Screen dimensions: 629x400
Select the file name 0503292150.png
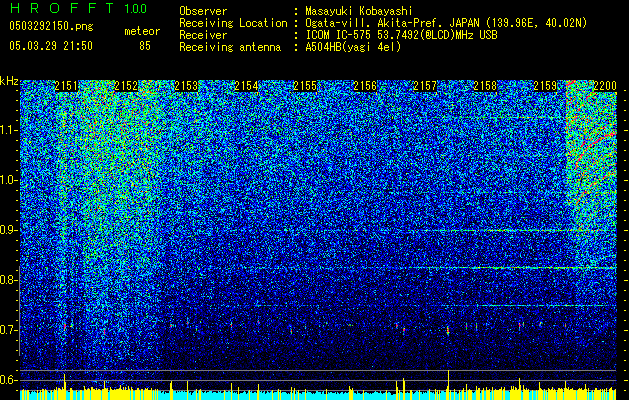(x=51, y=27)
